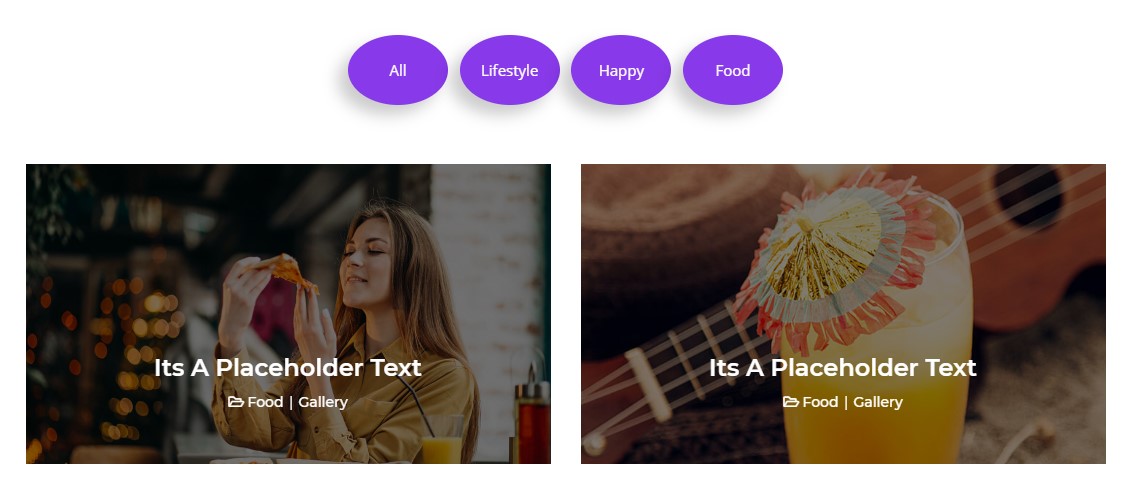This screenshot has height=493, width=1134.
Task: Open Food category link on pizza card
Action: point(265,402)
